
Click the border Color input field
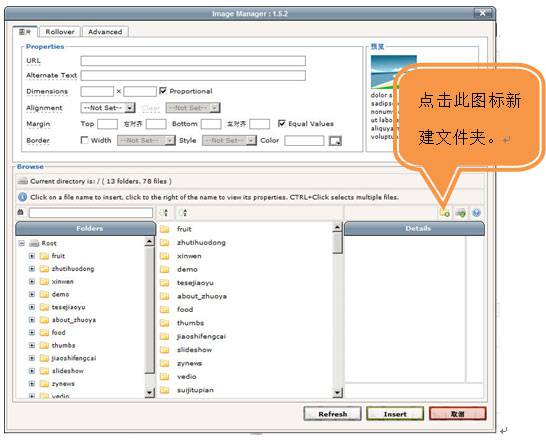pos(304,140)
